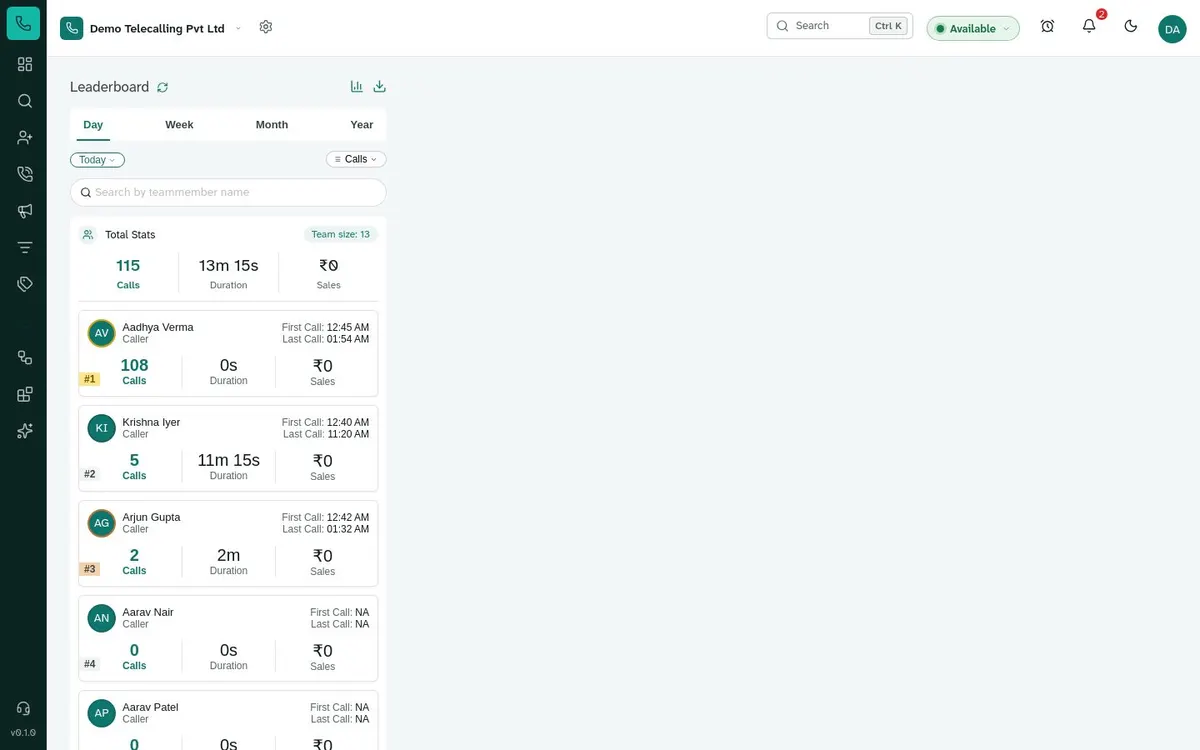Open the Calls sort dropdown

tap(356, 159)
